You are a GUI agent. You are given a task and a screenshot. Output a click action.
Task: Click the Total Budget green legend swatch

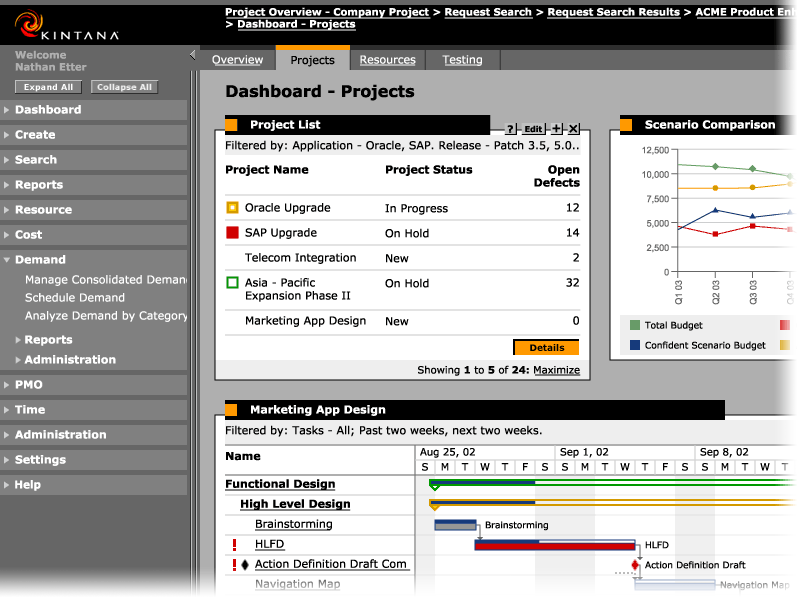(x=635, y=325)
